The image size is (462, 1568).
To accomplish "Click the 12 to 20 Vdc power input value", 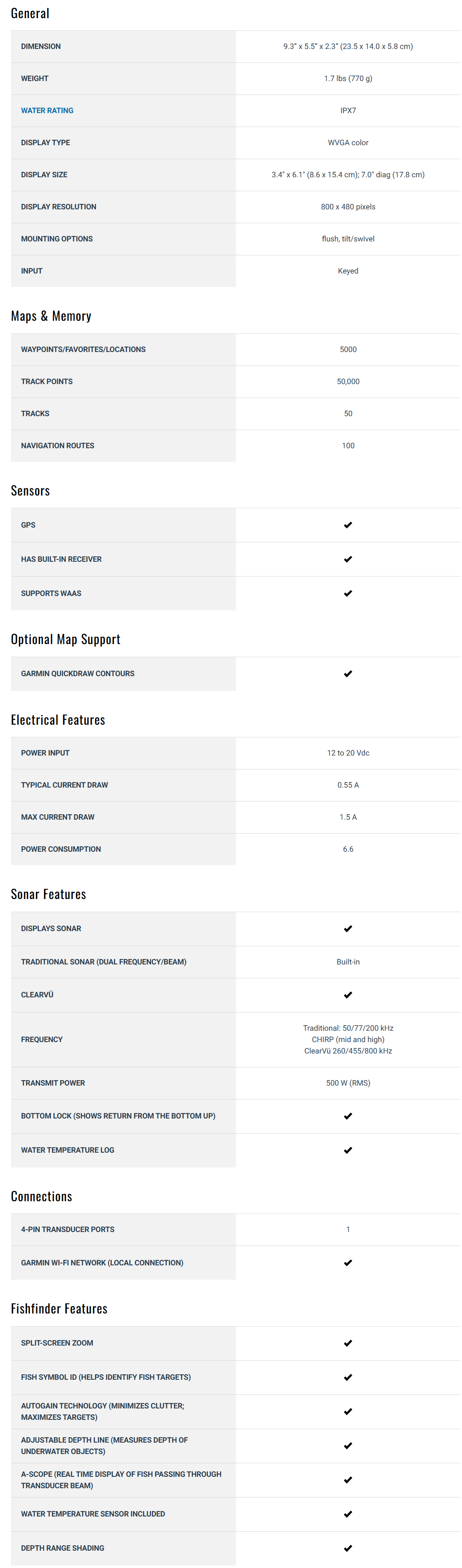I will point(348,753).
